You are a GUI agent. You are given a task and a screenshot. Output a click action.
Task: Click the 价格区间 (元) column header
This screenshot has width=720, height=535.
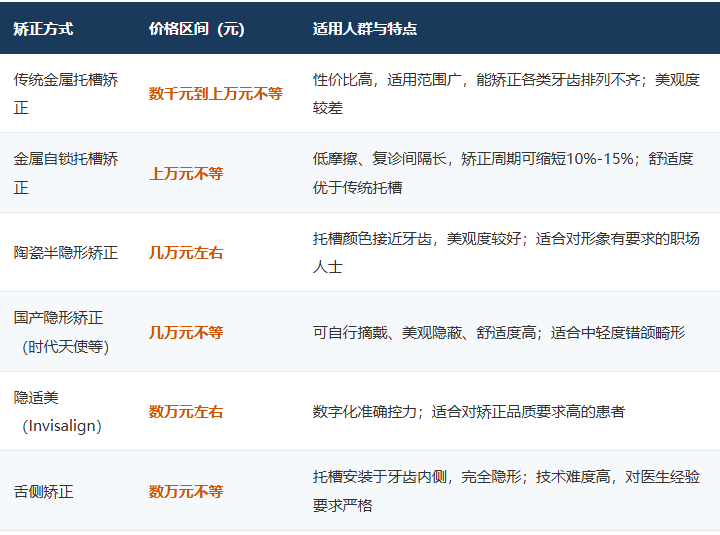click(x=197, y=29)
